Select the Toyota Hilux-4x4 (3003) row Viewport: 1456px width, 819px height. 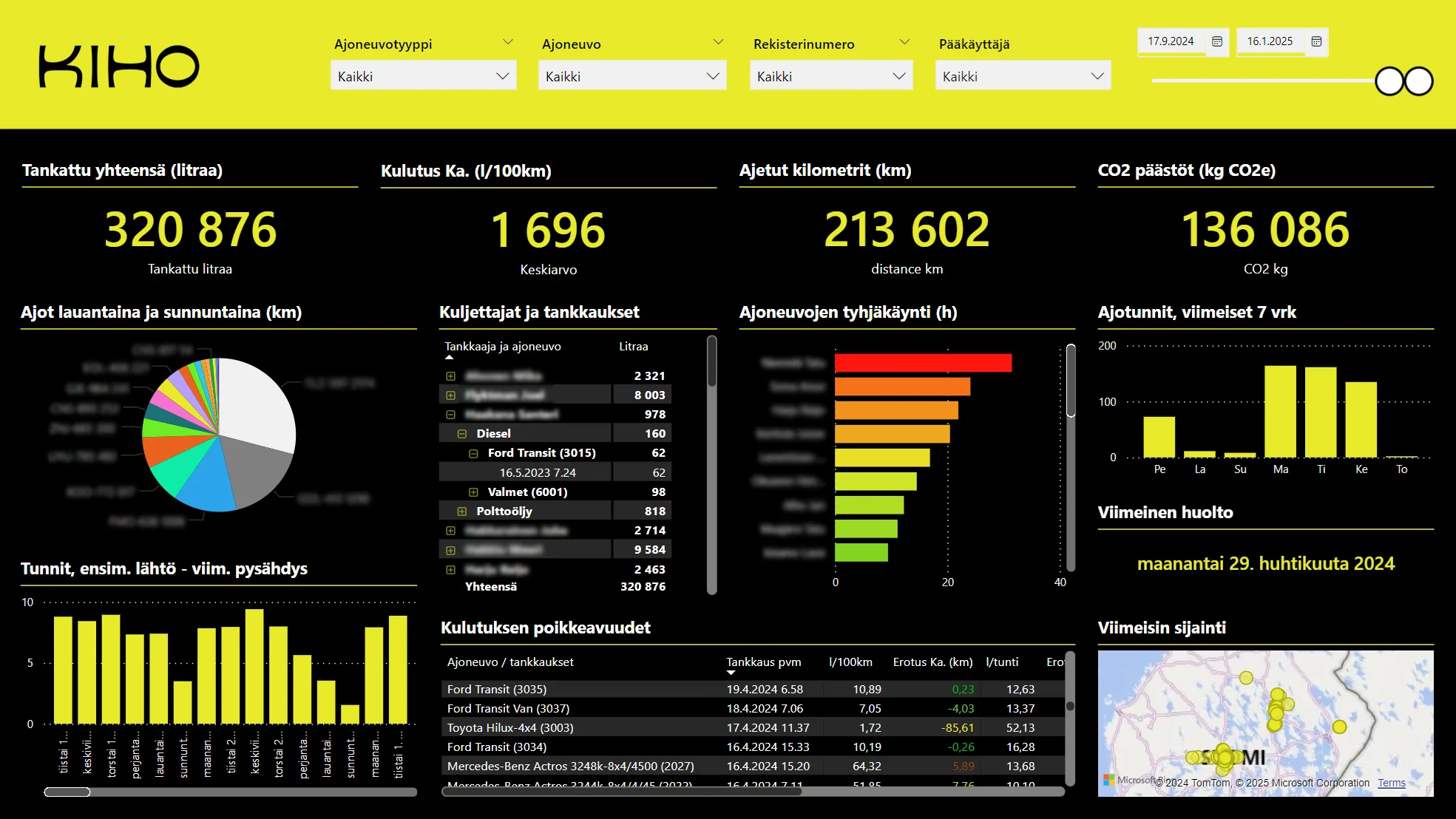point(753,727)
